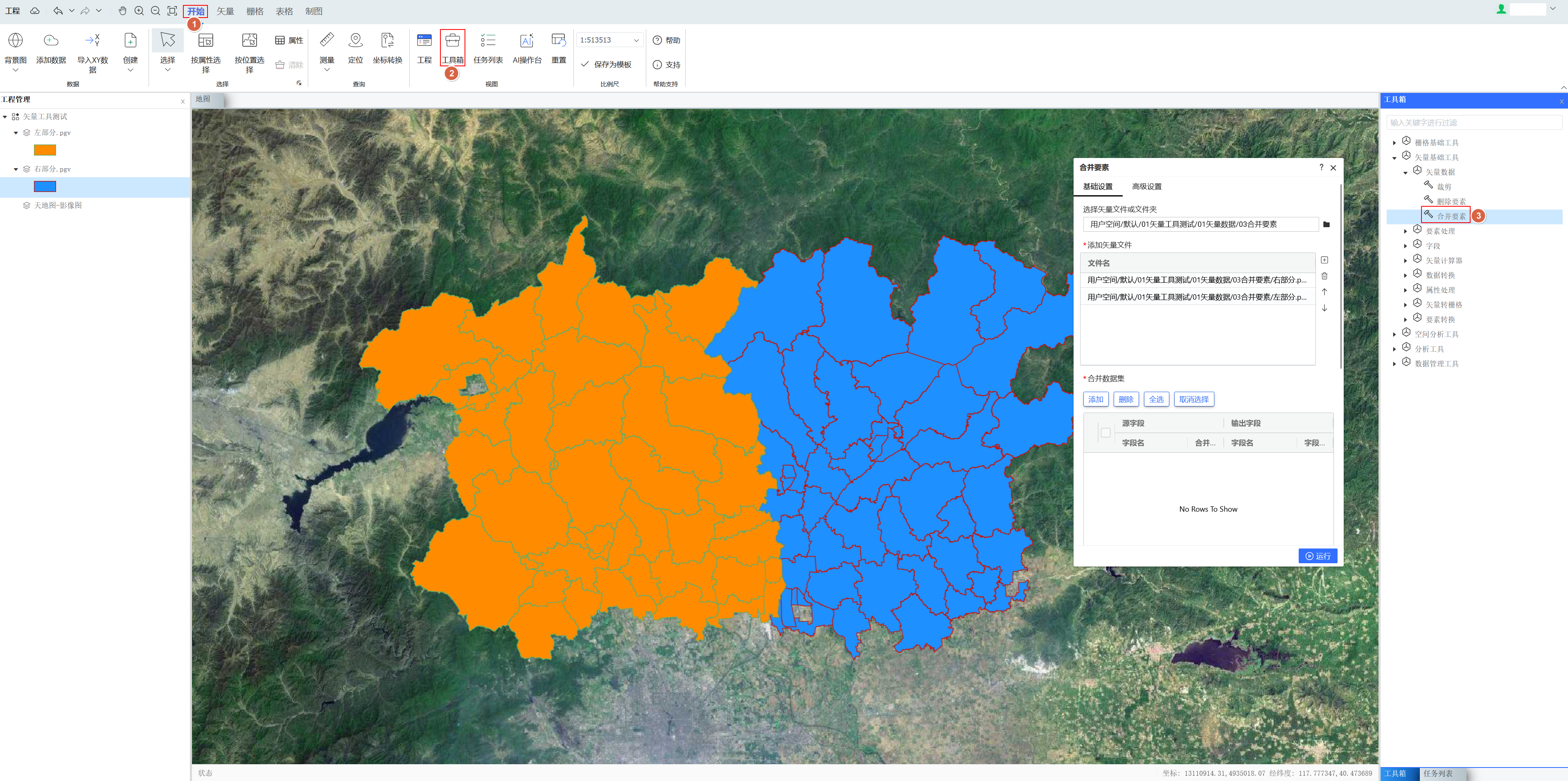Viewport: 1568px width, 781px height.
Task: Click the Task List (任务列表) icon
Action: click(487, 41)
